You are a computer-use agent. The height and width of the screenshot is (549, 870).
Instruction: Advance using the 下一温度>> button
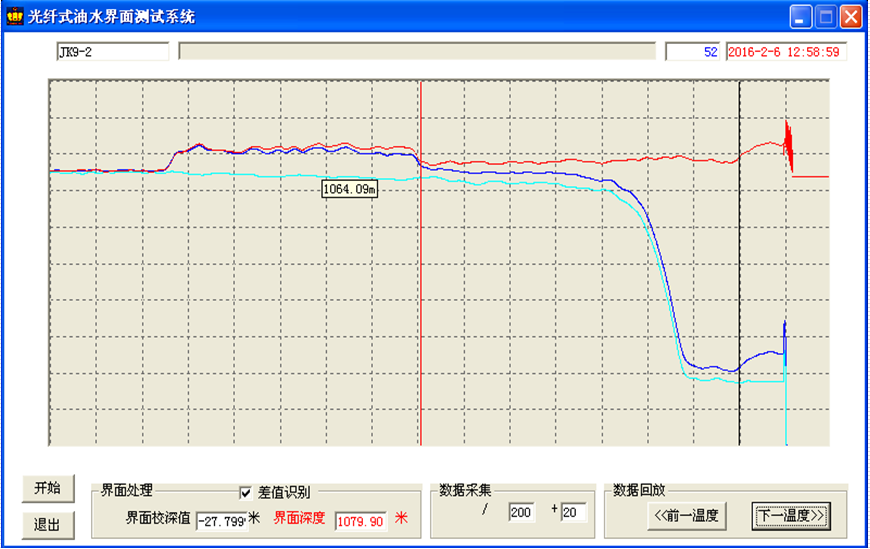(x=790, y=516)
